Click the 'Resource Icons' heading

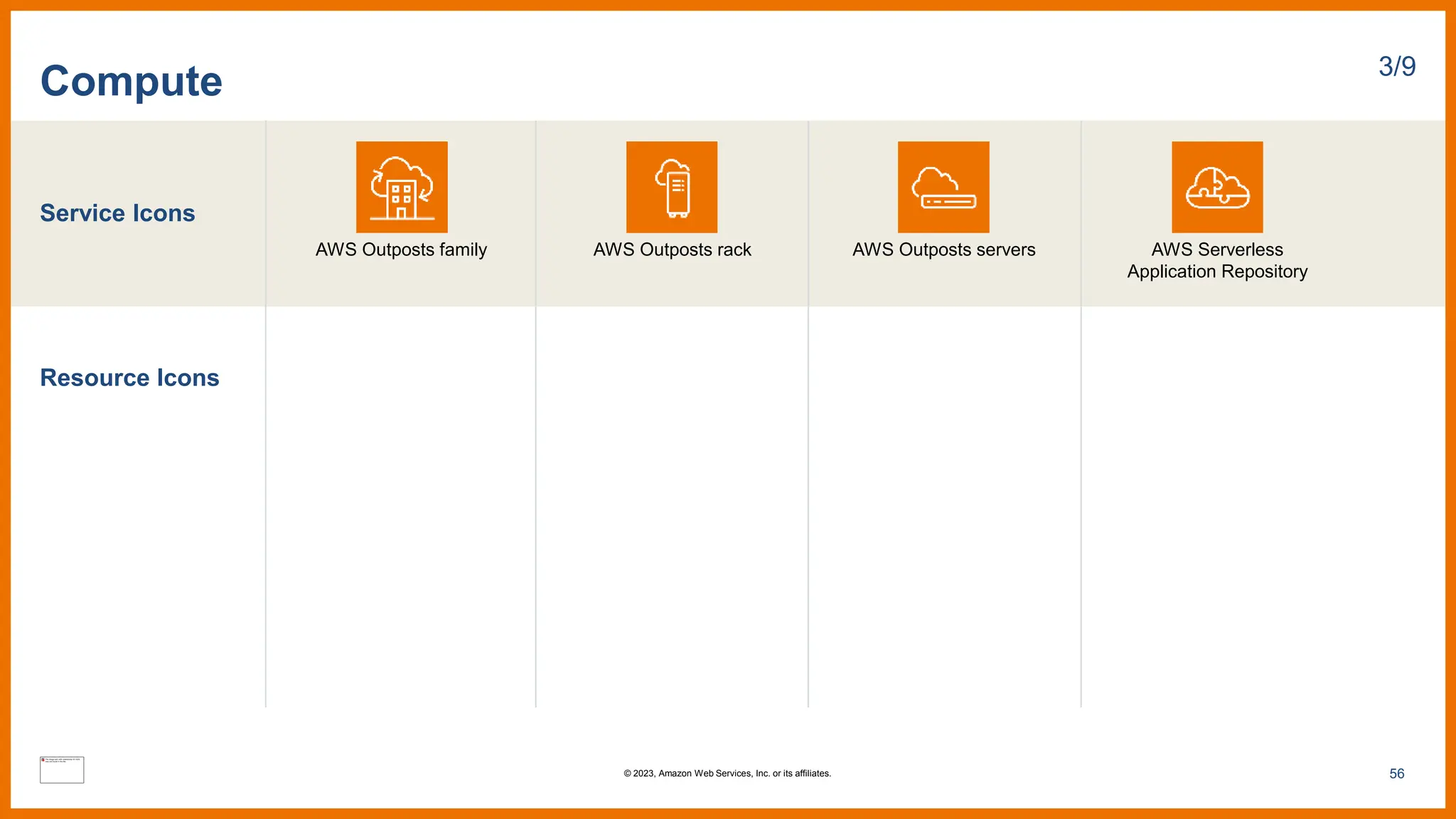[129, 378]
